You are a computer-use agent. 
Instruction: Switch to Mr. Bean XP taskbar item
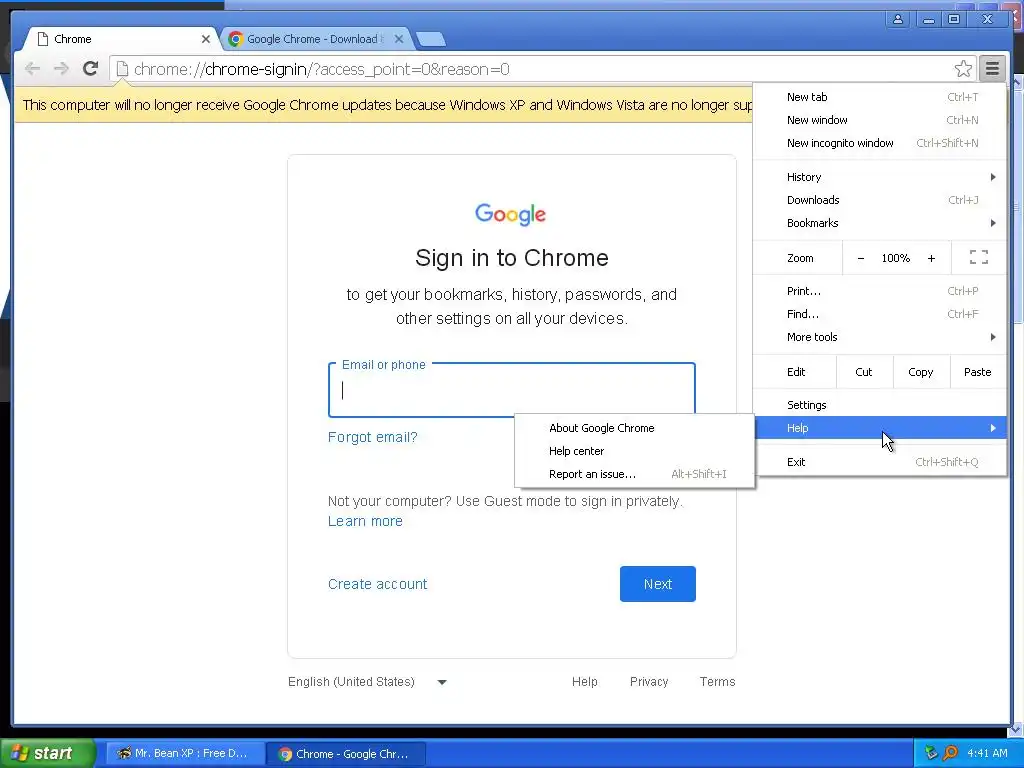(183, 754)
